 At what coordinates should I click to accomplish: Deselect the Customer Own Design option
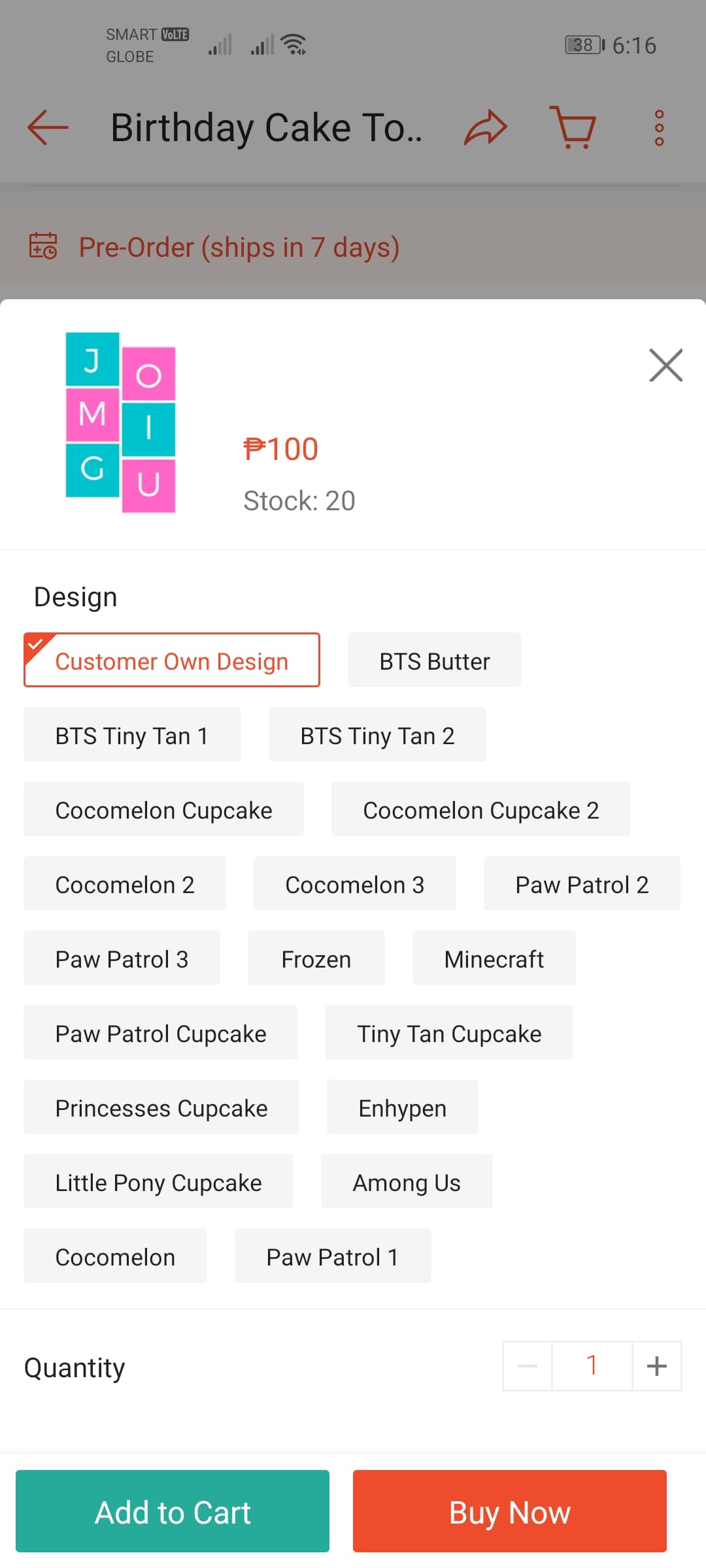(171, 660)
